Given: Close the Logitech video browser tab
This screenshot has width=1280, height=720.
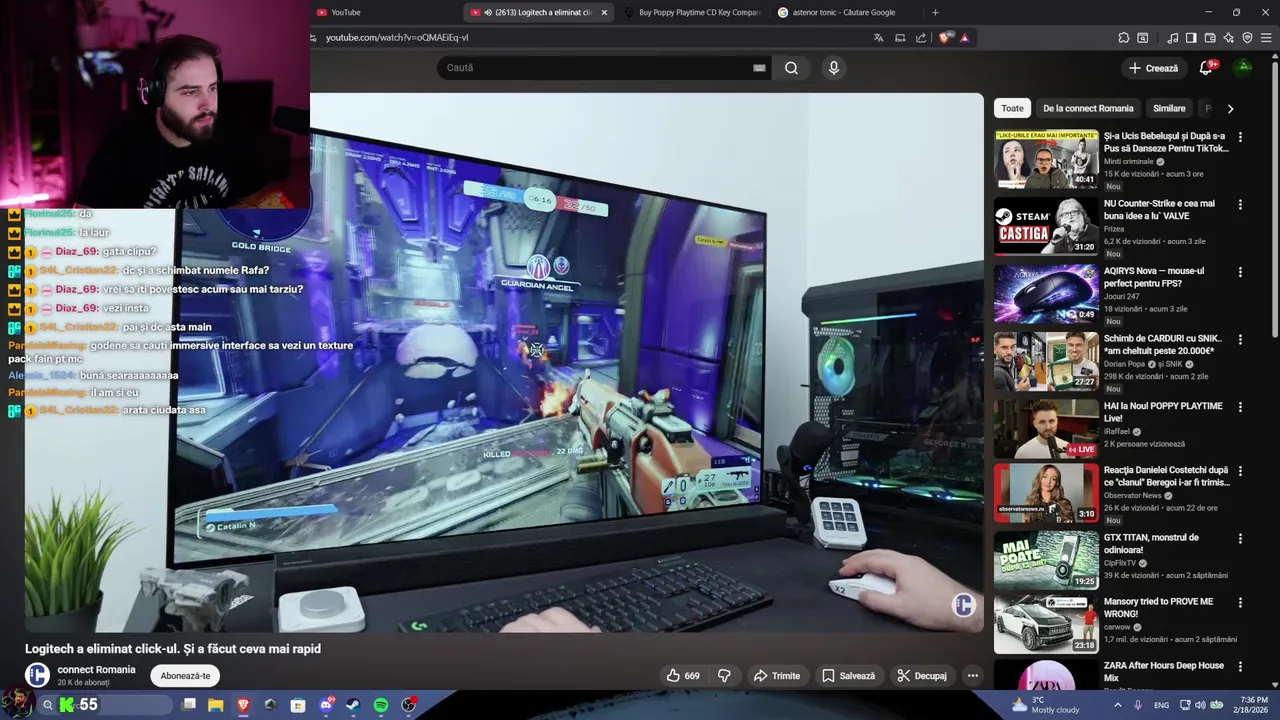Looking at the screenshot, I should [604, 12].
